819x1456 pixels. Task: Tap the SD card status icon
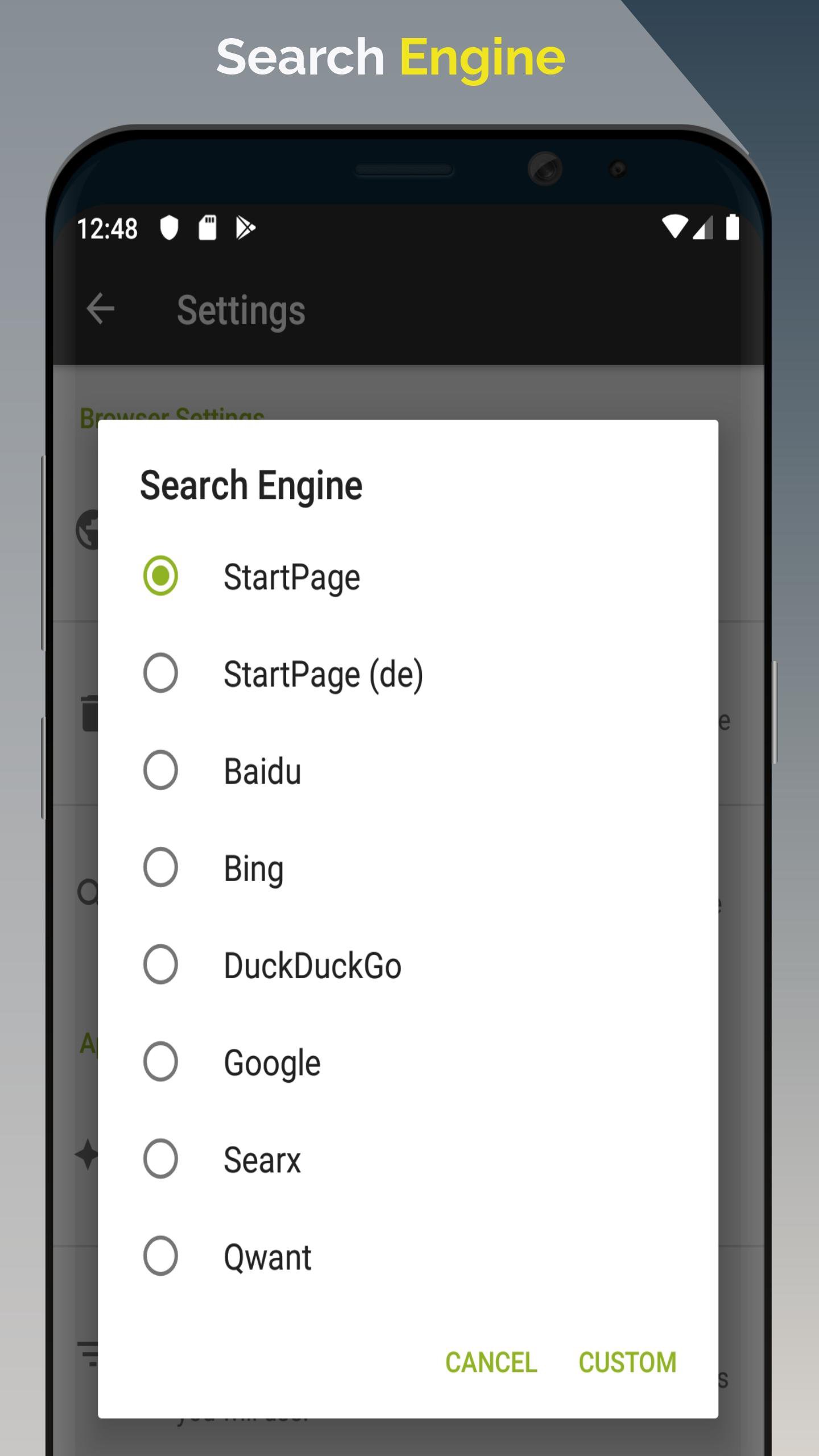208,228
